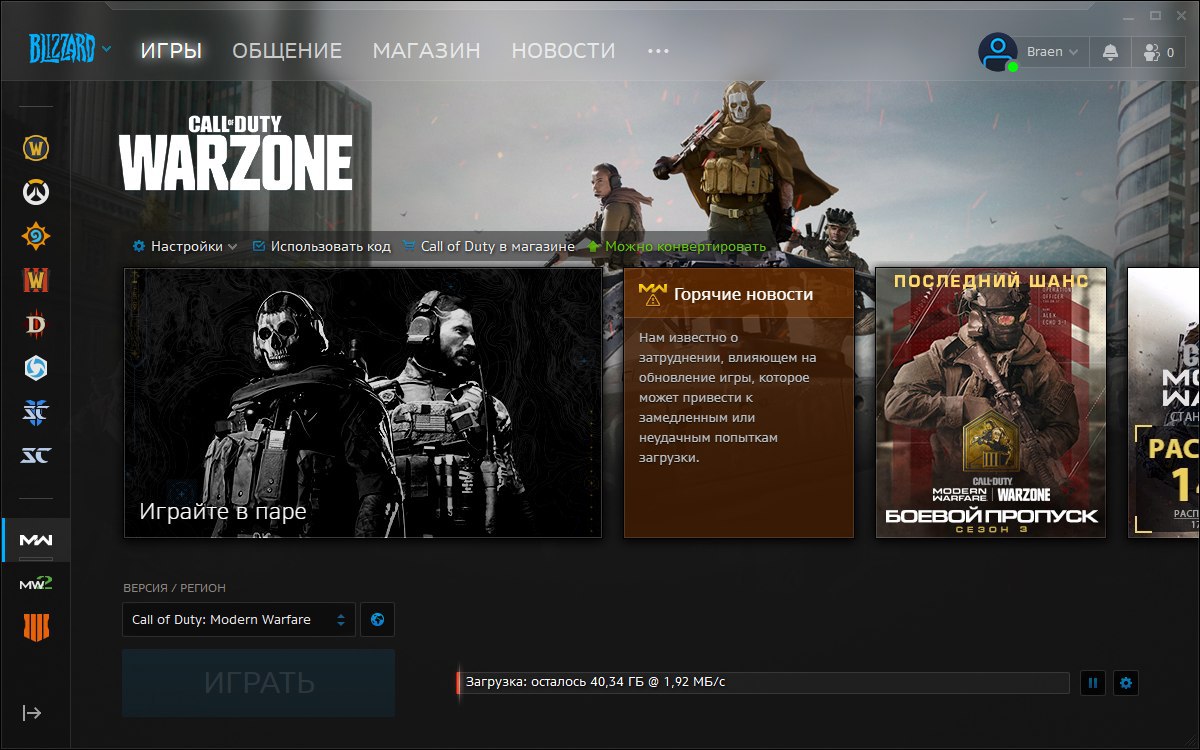Open the Боевой пропуск Сезон 3 promo
The image size is (1200, 750).
[991, 403]
